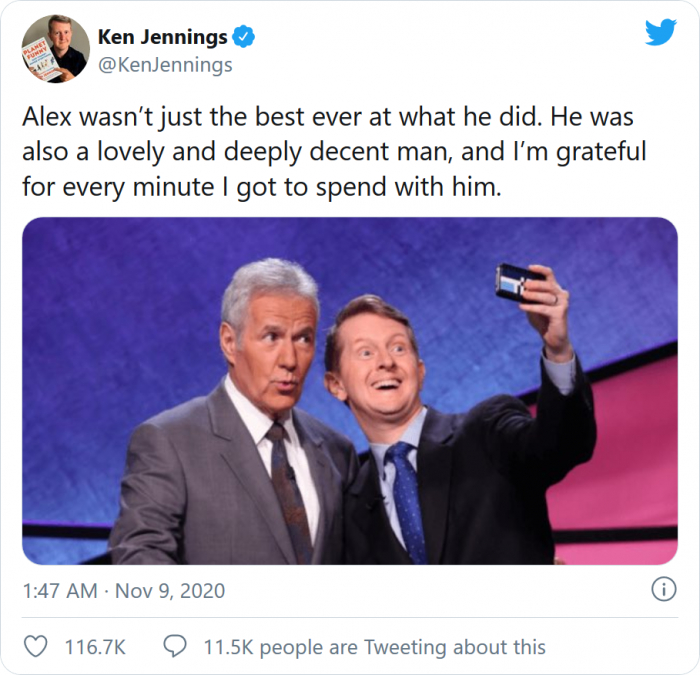Open Ken Jennings' profile avatar
Viewport: 700px width, 675px height.
[55, 48]
